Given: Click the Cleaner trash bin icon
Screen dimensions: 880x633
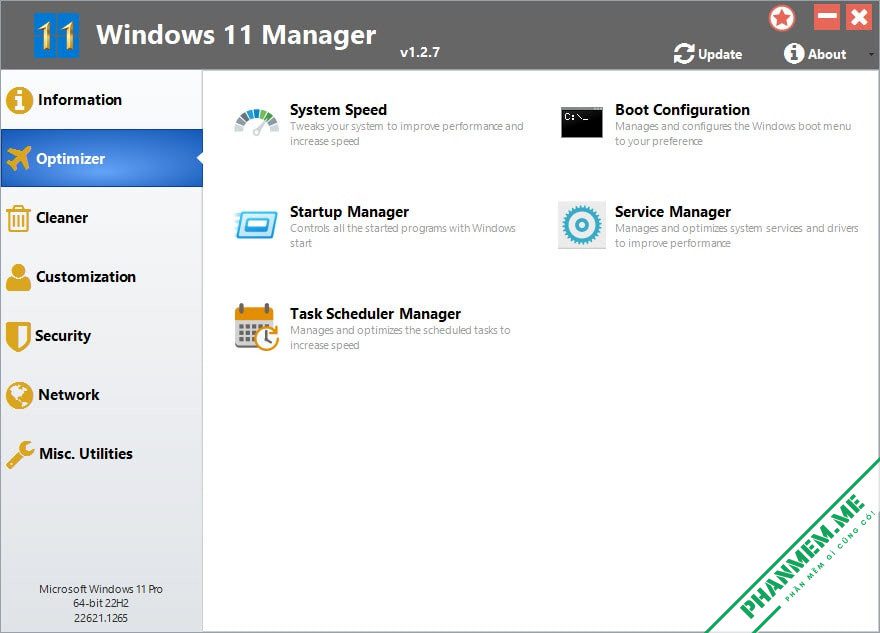Looking at the screenshot, I should [x=19, y=218].
